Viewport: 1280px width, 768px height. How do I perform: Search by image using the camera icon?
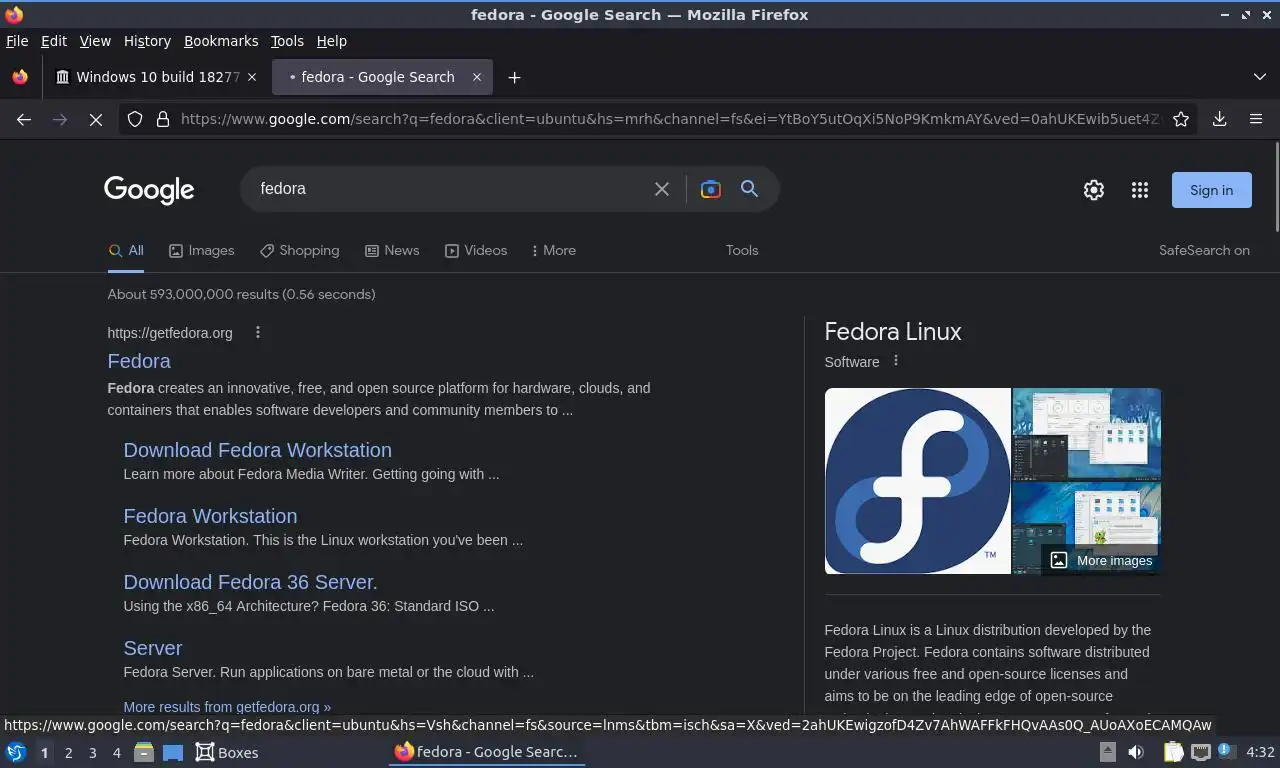711,189
